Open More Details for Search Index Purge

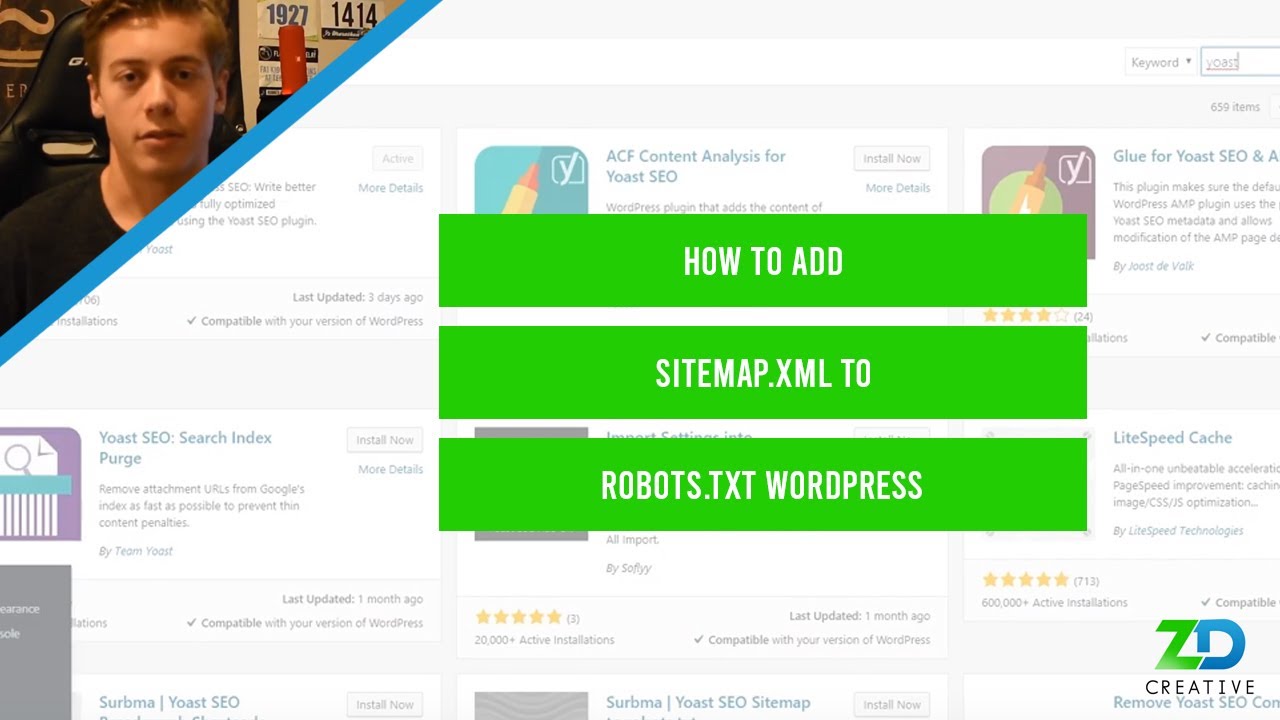click(391, 469)
